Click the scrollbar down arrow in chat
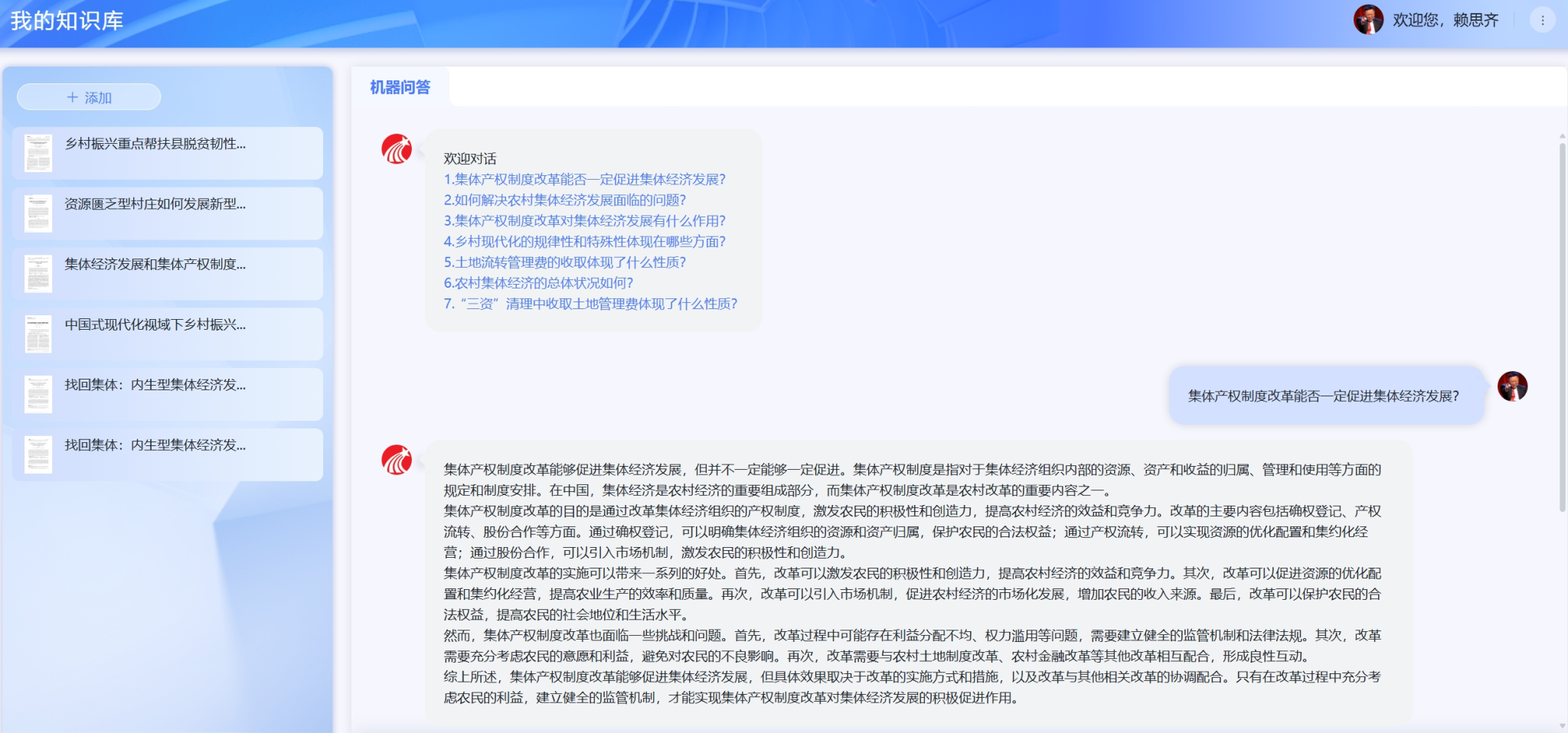Image resolution: width=1568 pixels, height=733 pixels. click(x=1562, y=725)
